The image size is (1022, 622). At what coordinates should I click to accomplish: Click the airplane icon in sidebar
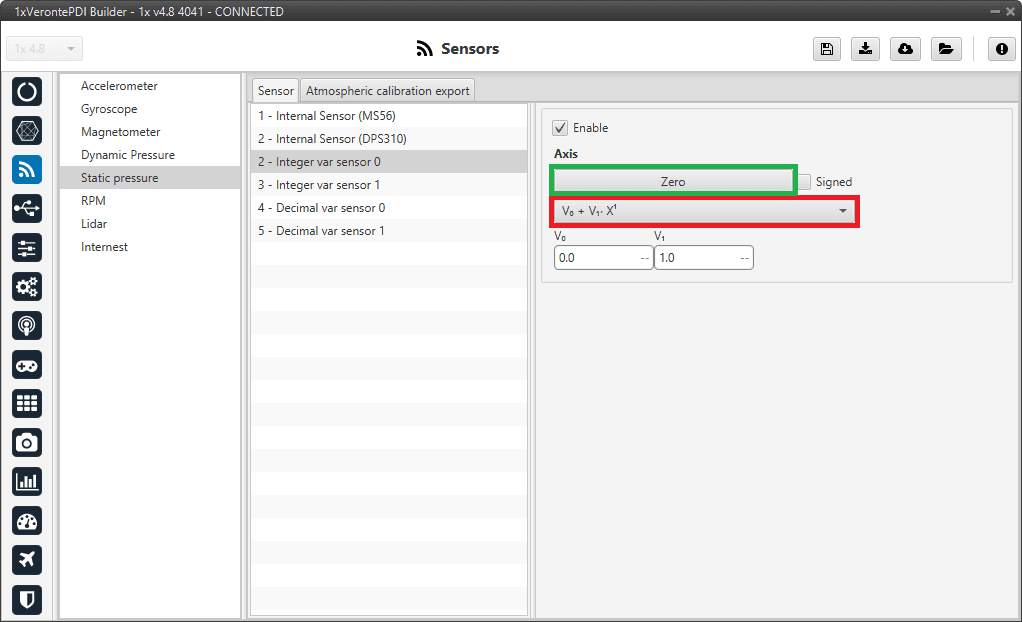[x=27, y=559]
